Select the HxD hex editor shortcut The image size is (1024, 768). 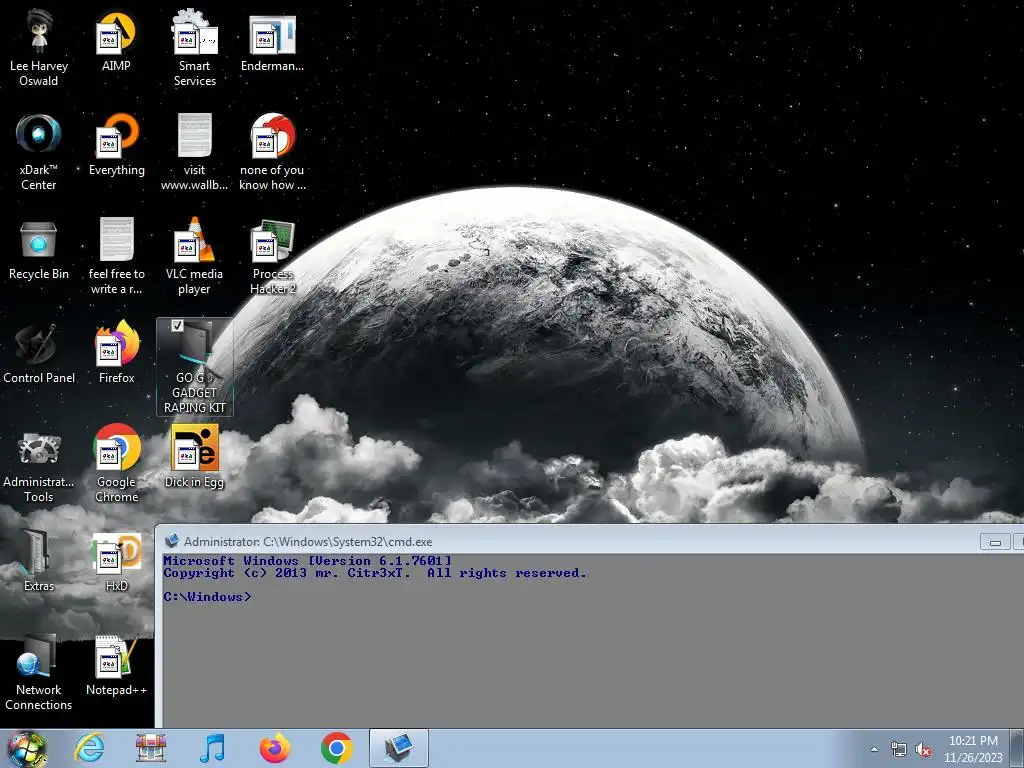click(x=116, y=562)
